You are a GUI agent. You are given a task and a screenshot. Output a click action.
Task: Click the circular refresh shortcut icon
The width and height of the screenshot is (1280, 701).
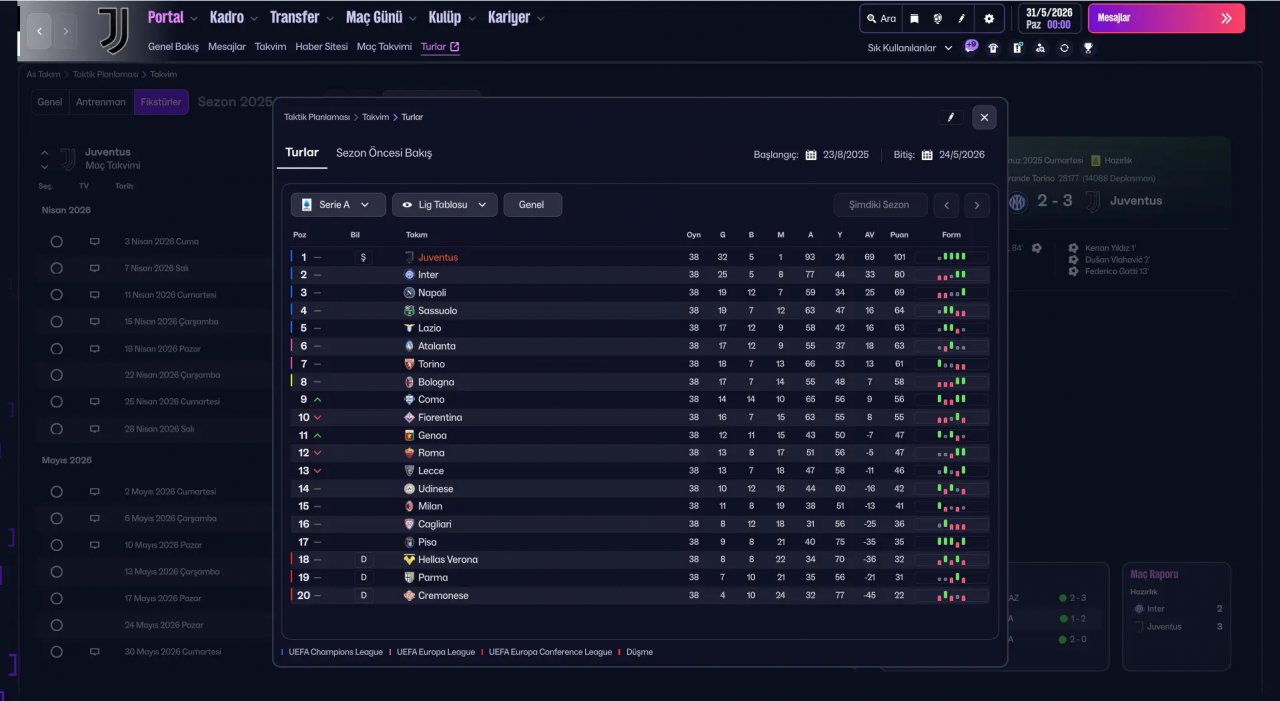tap(1064, 47)
